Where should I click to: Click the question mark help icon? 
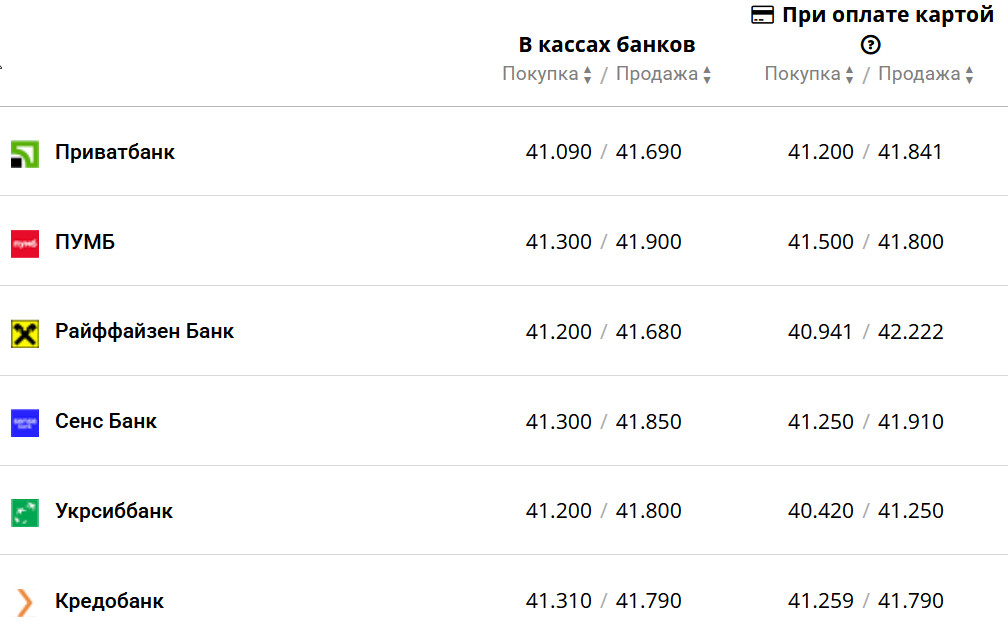[x=871, y=44]
